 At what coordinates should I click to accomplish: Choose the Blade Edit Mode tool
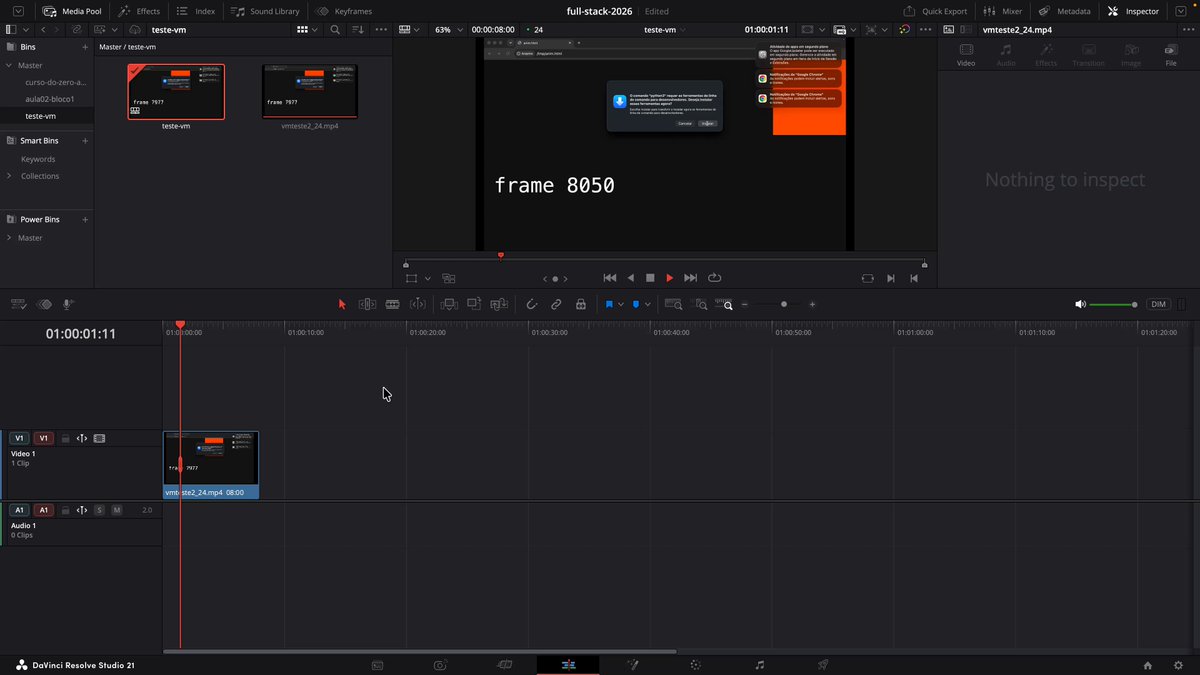[393, 304]
